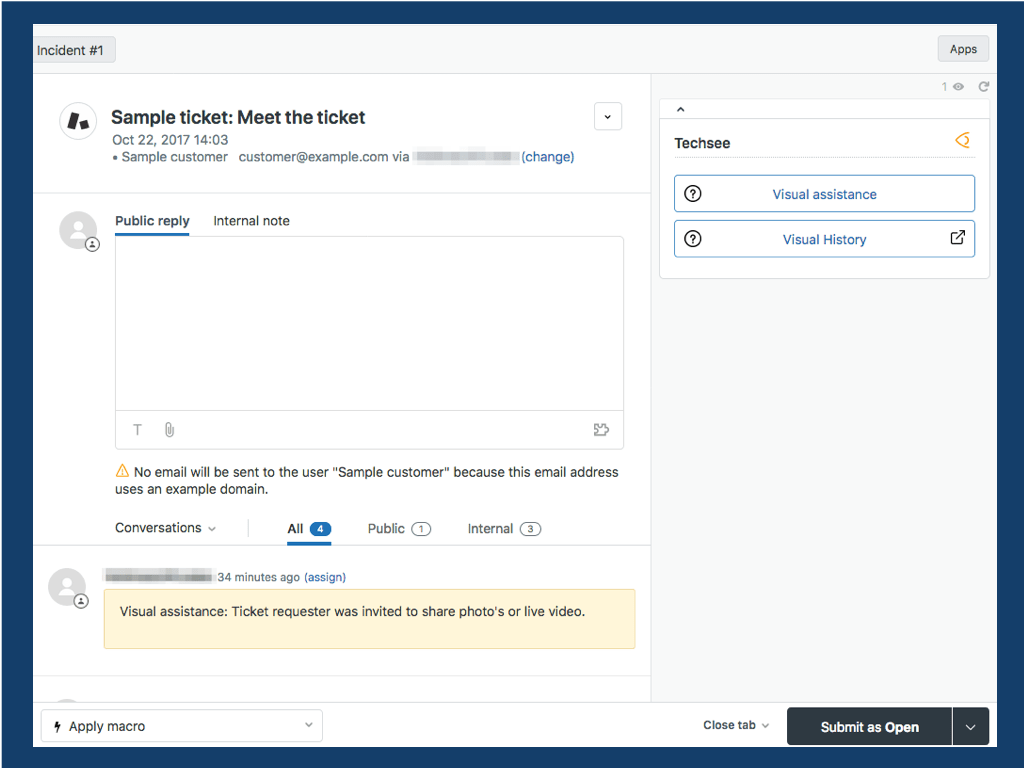Click the ticket organization logo avatar

(x=78, y=121)
